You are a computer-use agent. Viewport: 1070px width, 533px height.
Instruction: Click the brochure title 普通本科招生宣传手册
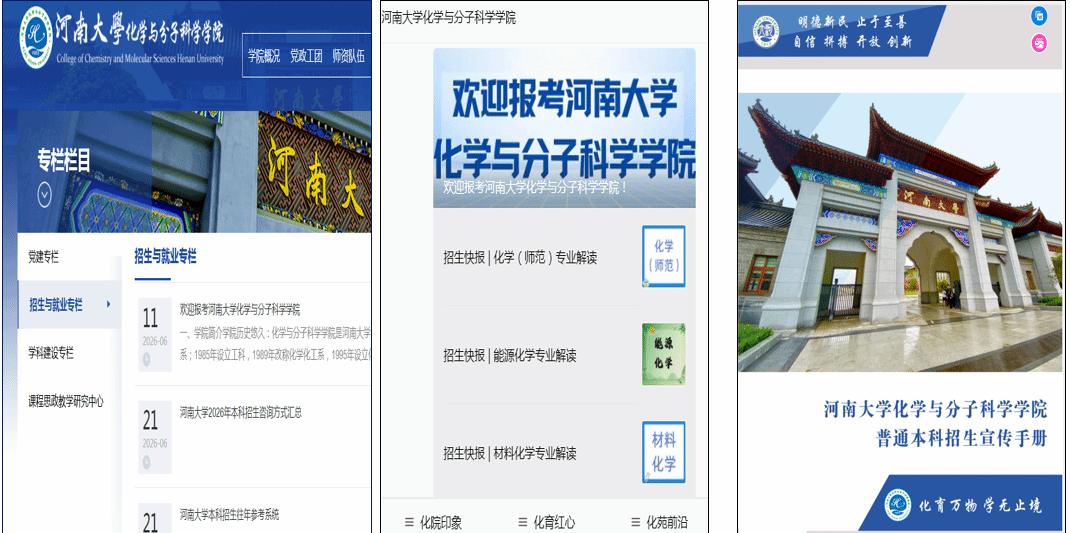961,437
